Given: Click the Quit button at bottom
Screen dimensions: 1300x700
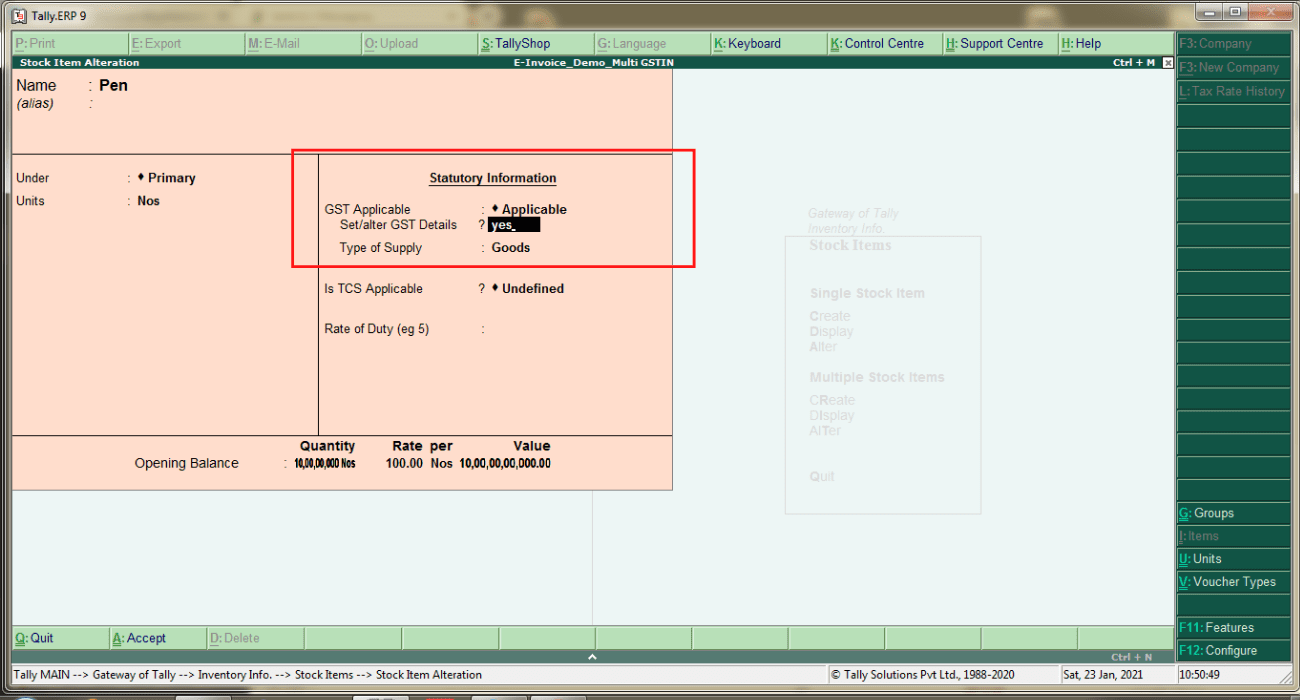Looking at the screenshot, I should click(60, 638).
